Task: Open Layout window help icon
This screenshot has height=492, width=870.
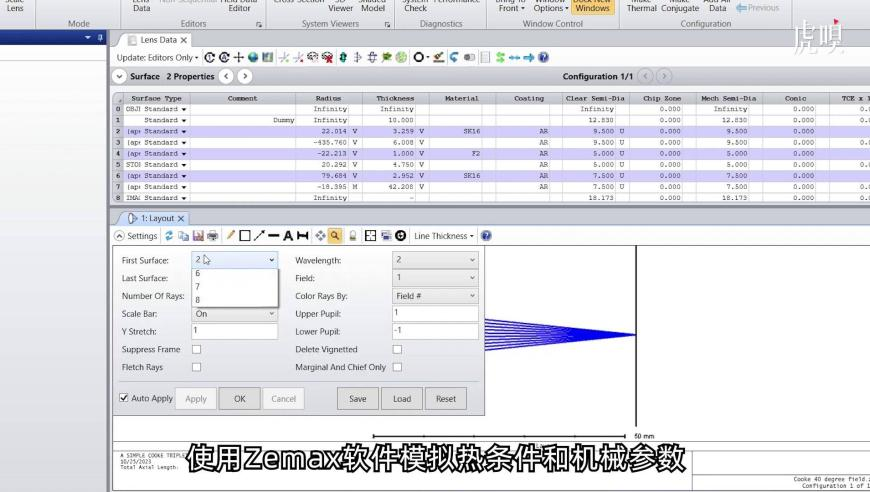Action: 486,236
